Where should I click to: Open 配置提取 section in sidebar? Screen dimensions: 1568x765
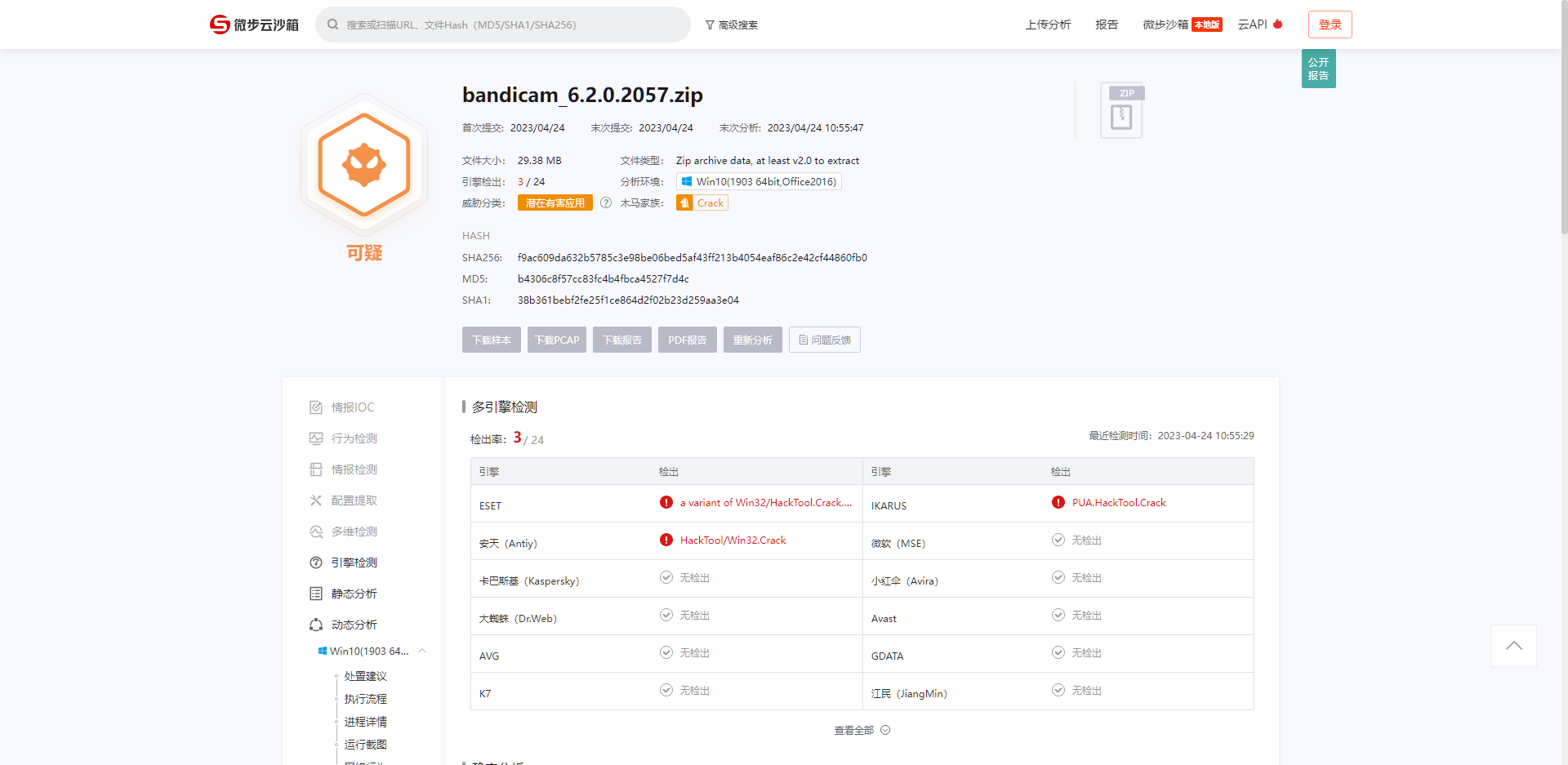point(354,500)
